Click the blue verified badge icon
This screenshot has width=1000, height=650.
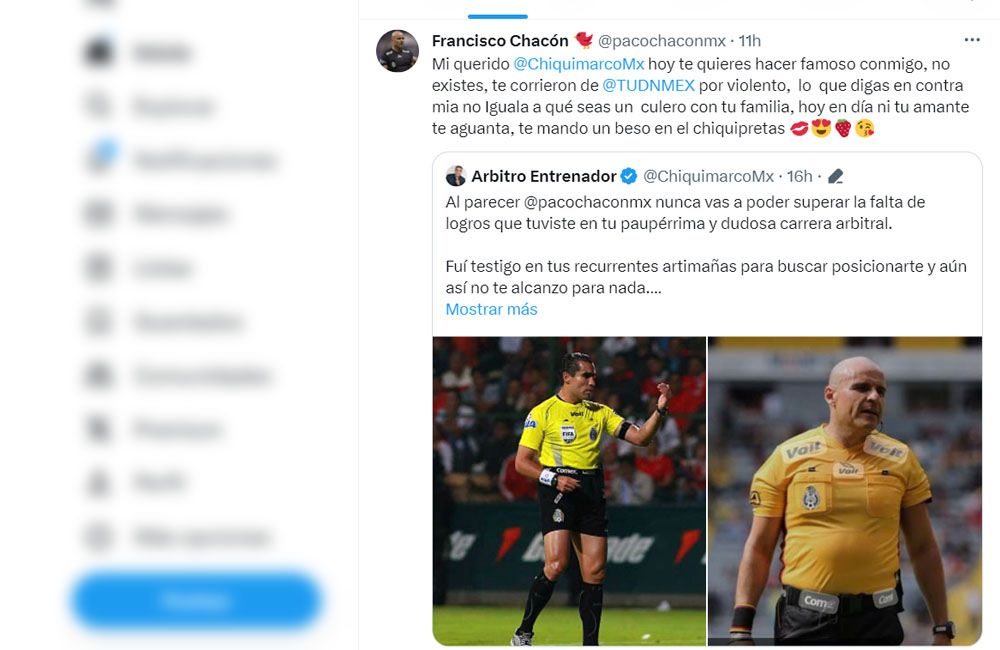[629, 176]
